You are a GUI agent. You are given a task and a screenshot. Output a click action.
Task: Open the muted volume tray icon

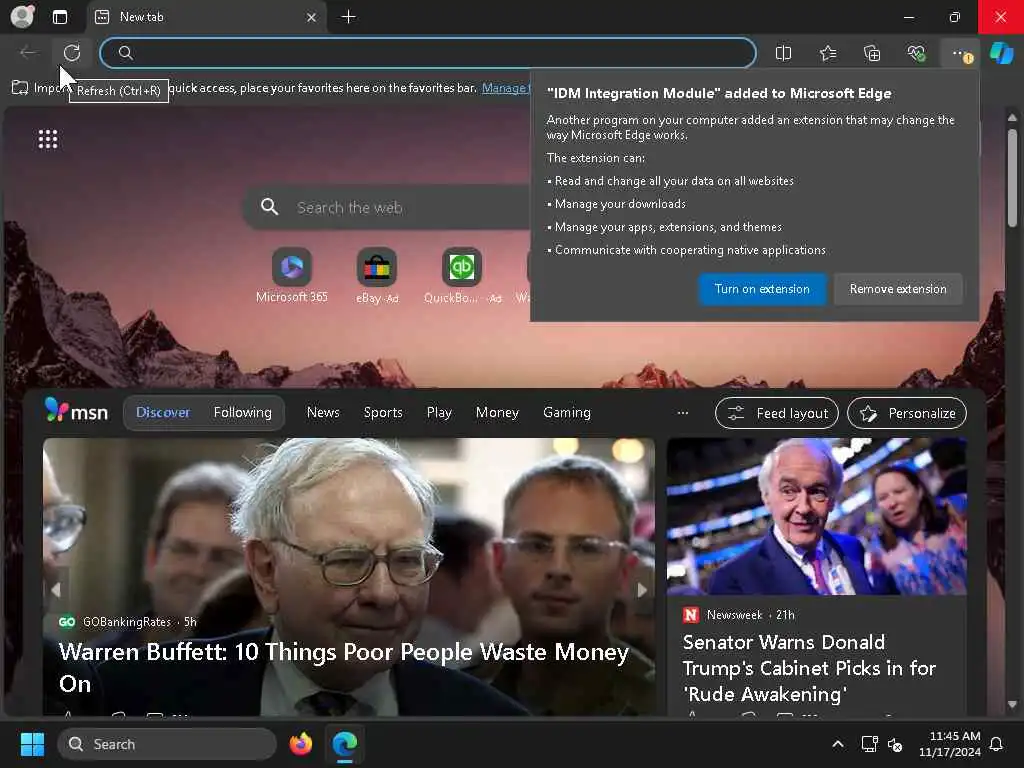(x=895, y=744)
